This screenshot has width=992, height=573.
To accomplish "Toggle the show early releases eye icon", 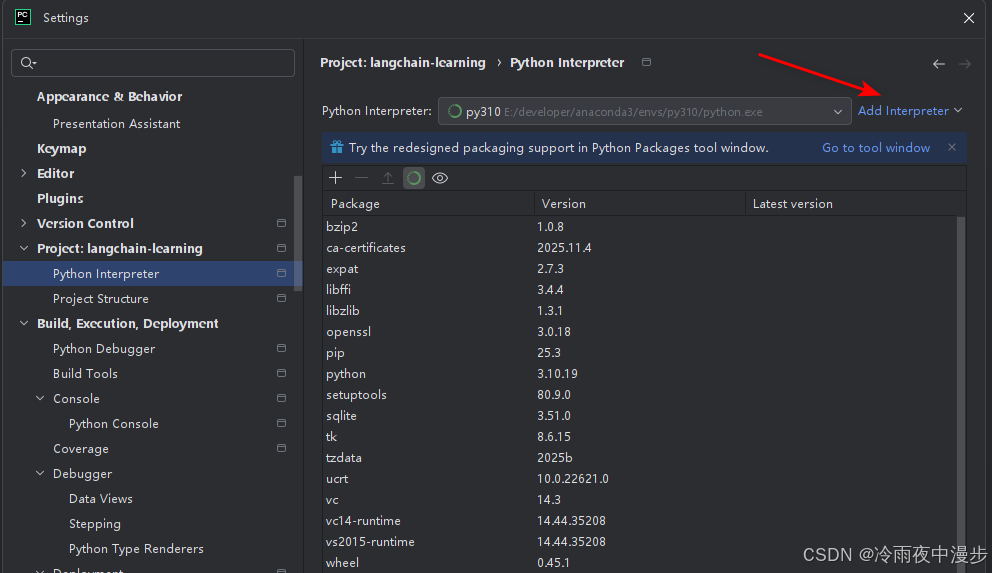I will click(440, 178).
